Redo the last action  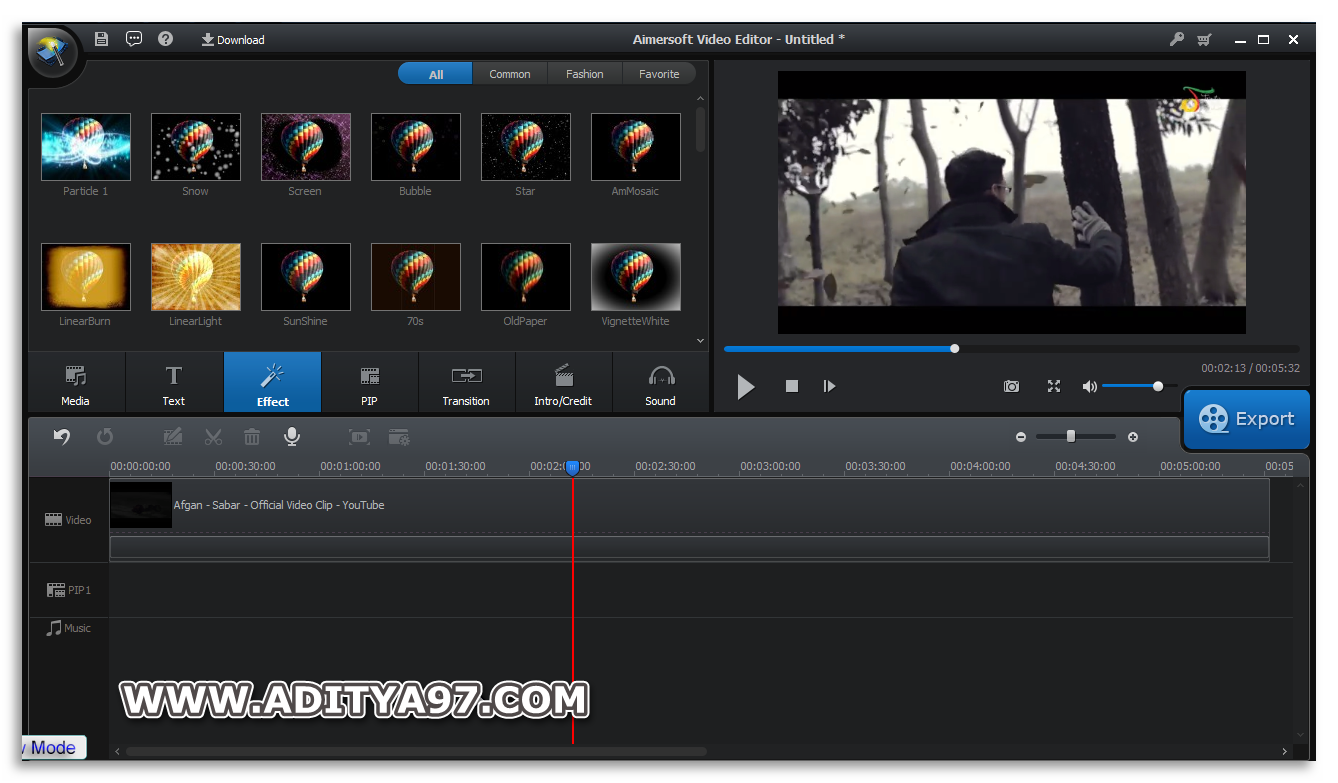105,437
